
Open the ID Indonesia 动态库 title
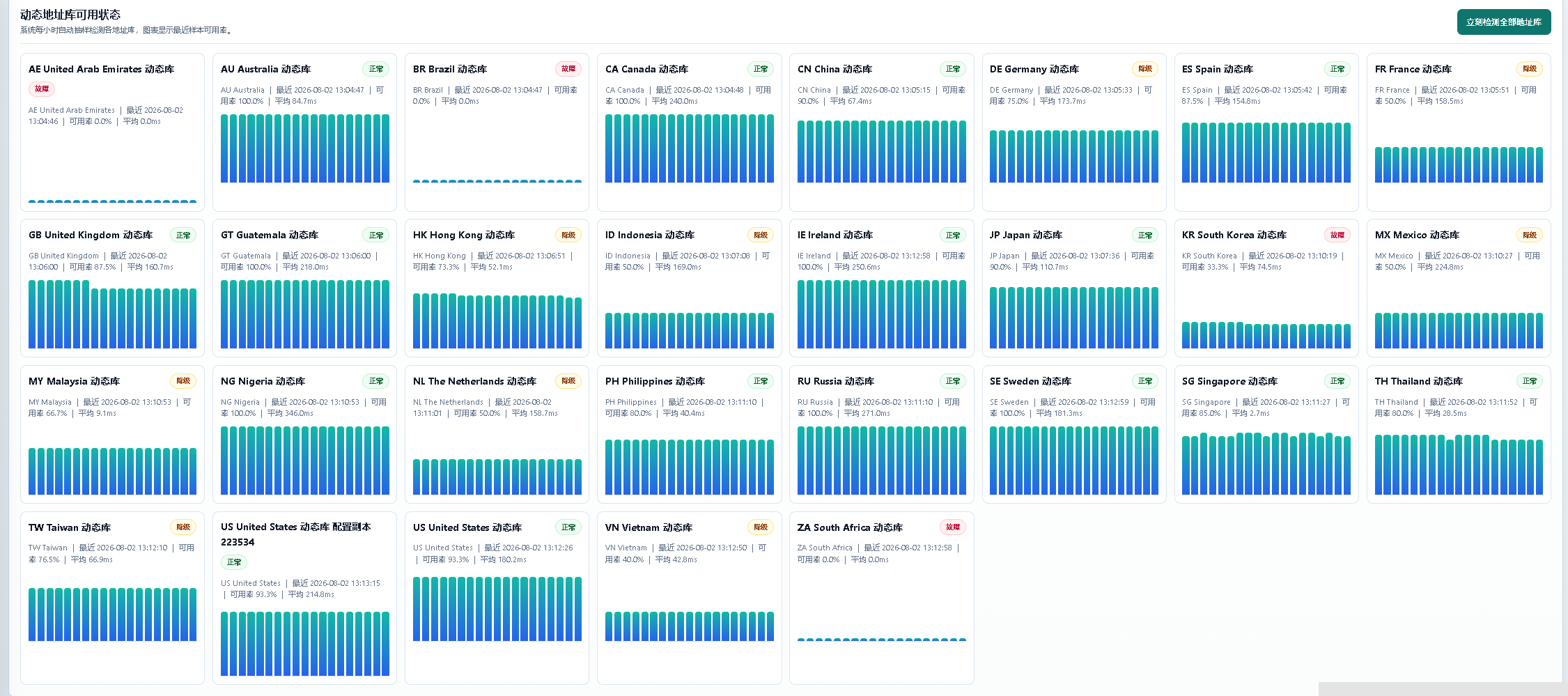coord(650,235)
